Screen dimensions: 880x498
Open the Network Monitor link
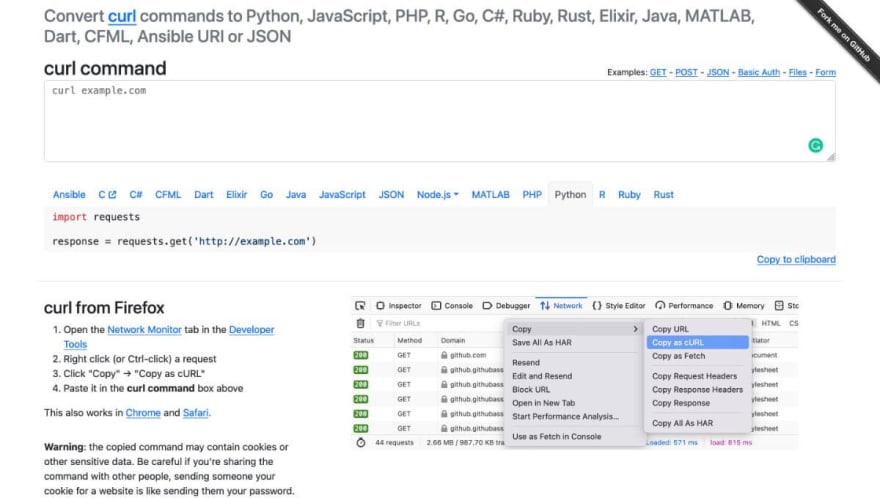(x=144, y=330)
